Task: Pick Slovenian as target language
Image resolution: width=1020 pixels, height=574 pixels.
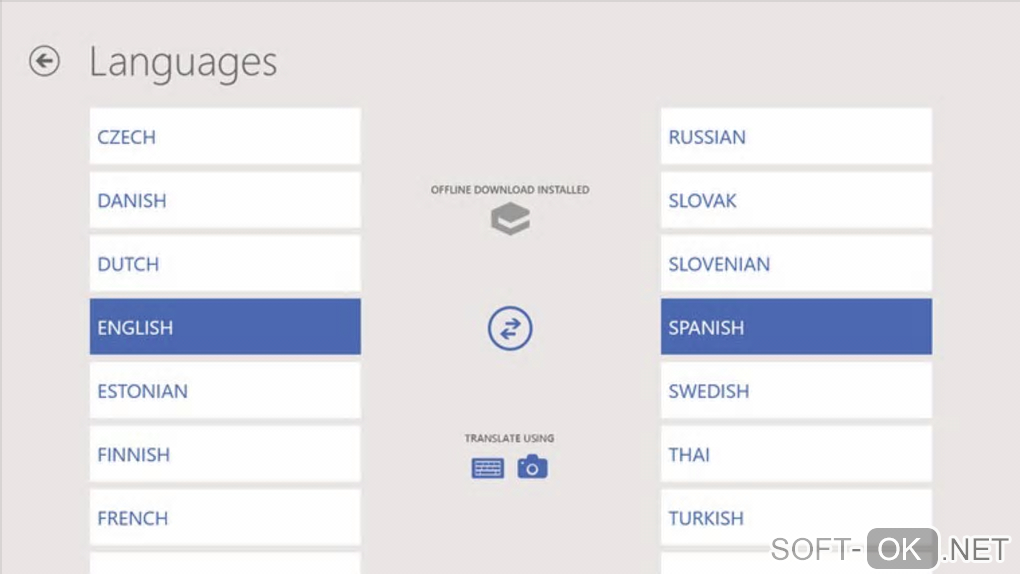Action: pos(796,264)
